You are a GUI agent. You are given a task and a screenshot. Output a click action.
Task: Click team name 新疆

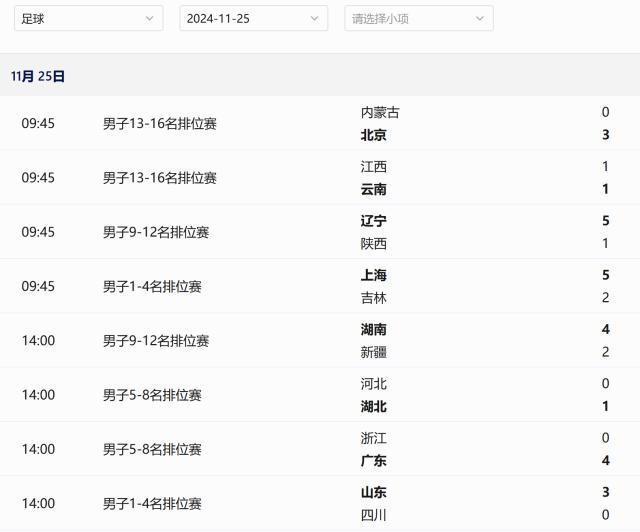(374, 351)
